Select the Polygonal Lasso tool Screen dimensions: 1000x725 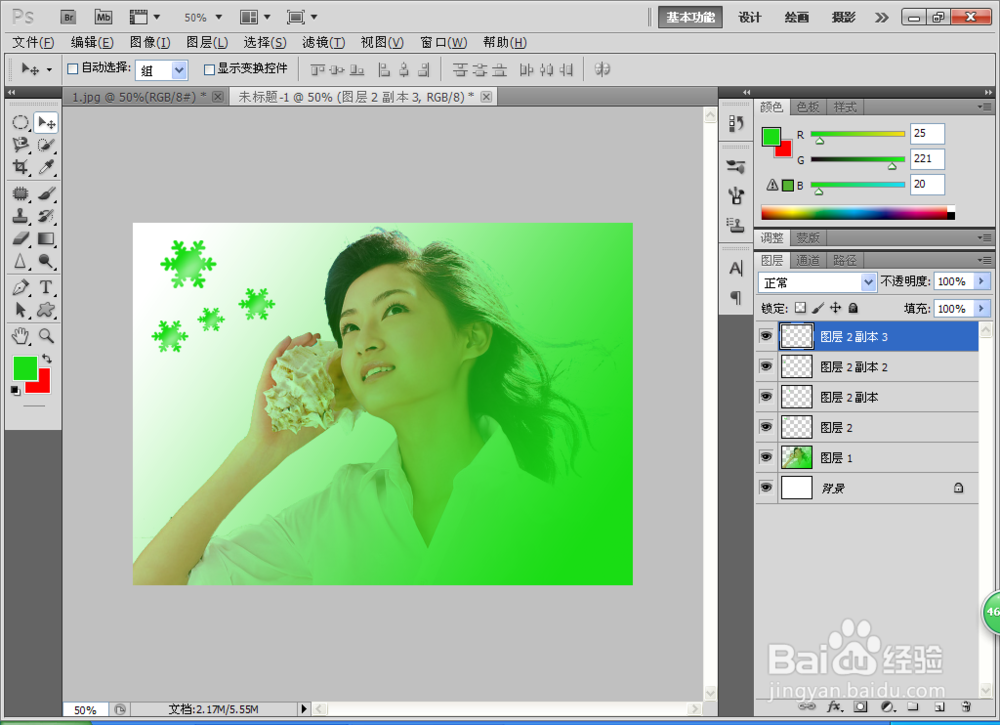coord(20,145)
